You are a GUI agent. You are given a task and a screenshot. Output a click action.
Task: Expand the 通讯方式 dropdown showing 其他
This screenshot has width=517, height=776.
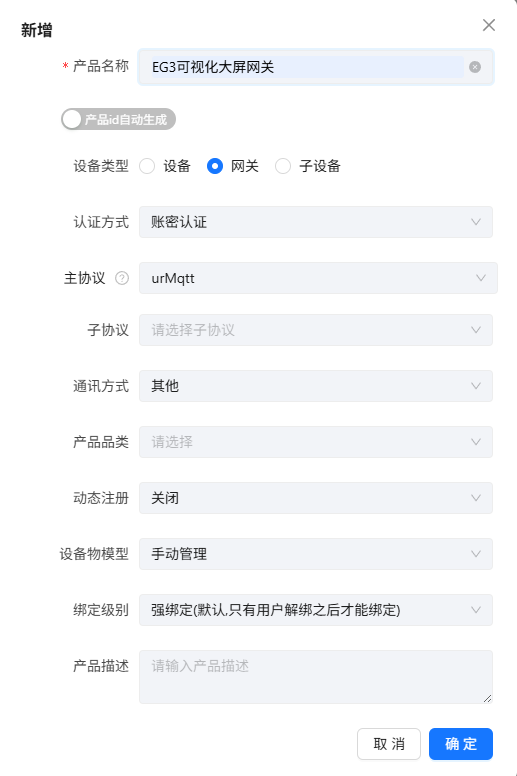316,386
